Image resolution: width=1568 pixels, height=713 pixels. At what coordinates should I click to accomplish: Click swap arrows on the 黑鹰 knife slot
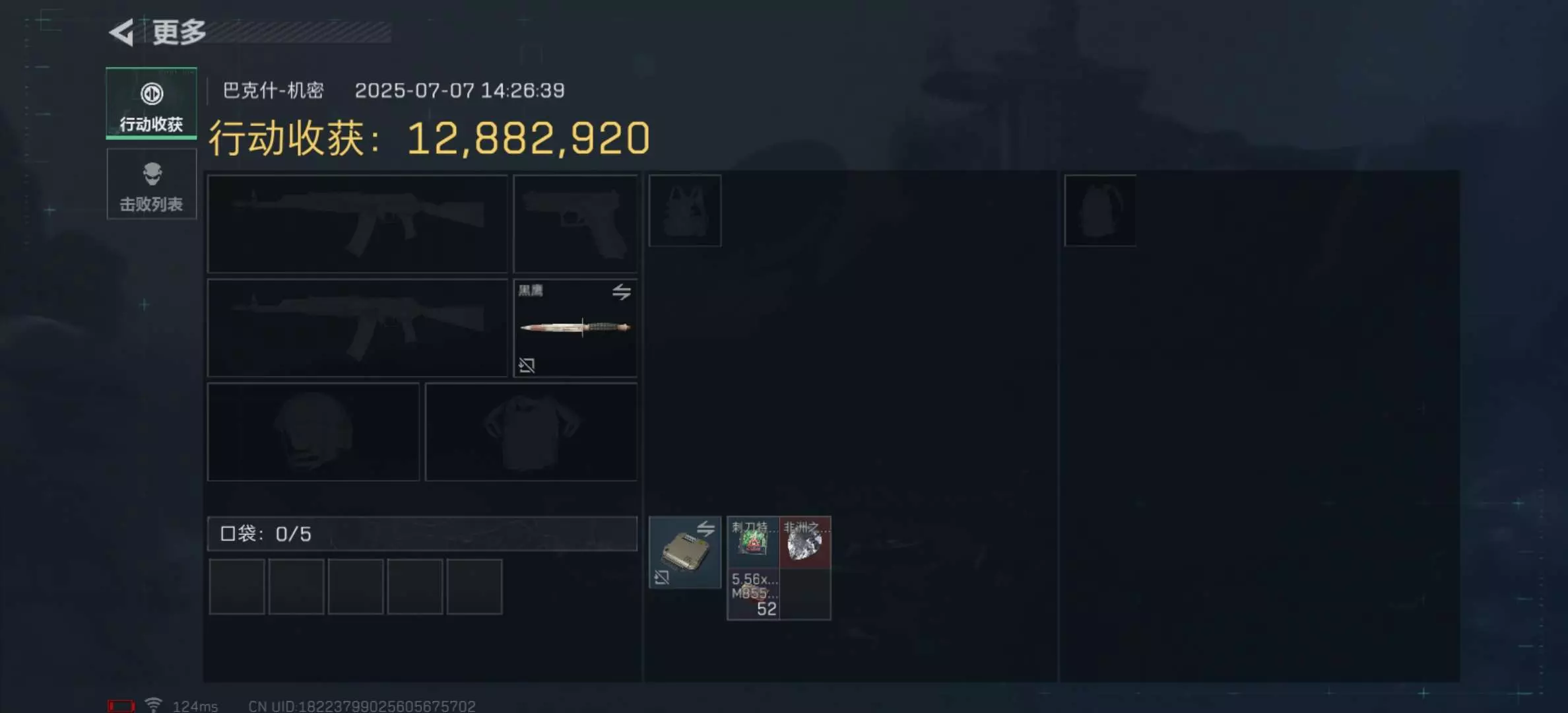click(x=621, y=292)
